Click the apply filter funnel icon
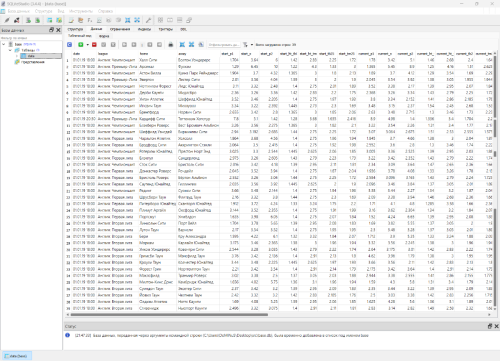Viewport: 500px width, 361px height. pos(246,44)
